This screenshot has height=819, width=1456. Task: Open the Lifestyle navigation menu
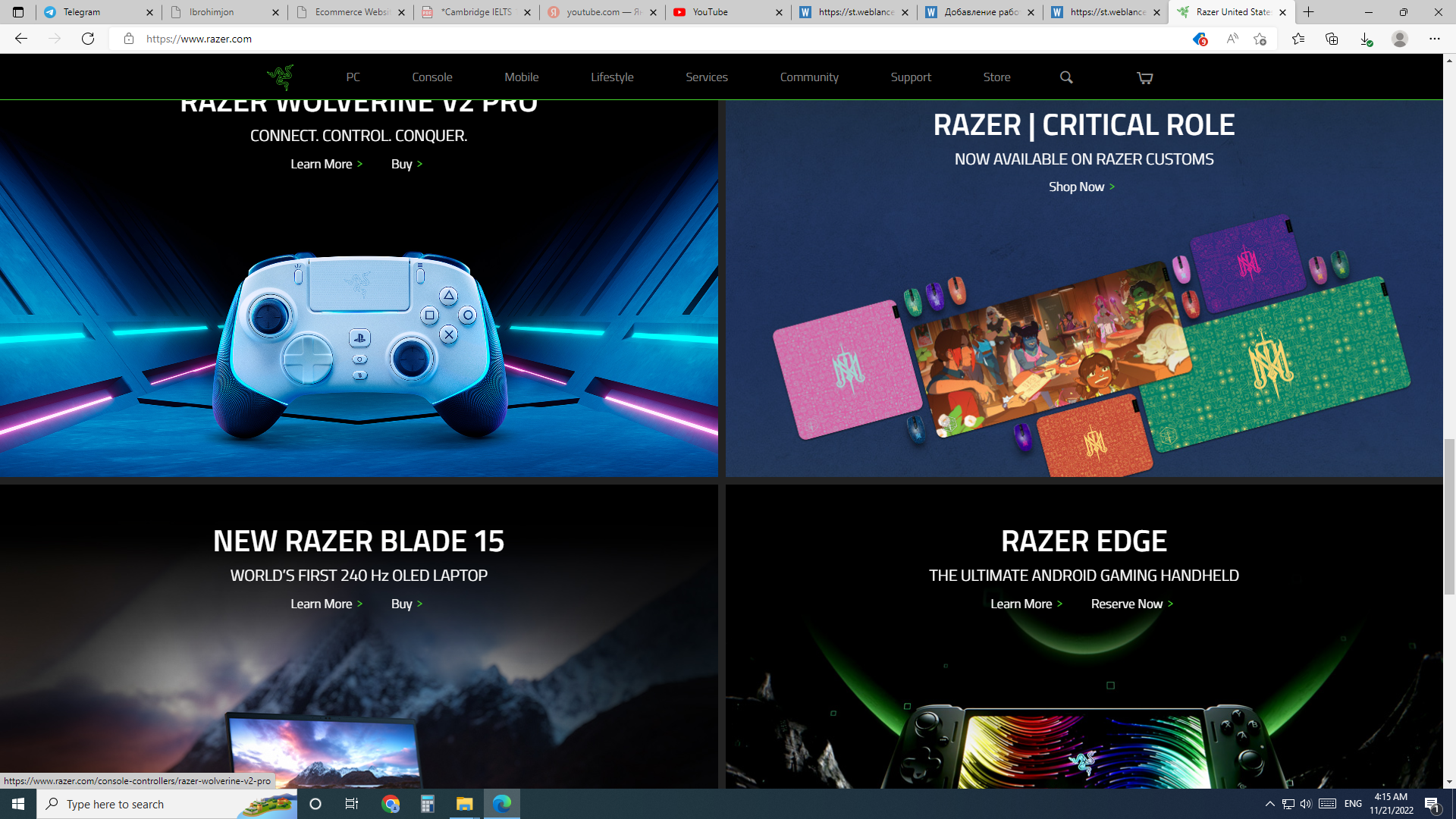tap(612, 77)
